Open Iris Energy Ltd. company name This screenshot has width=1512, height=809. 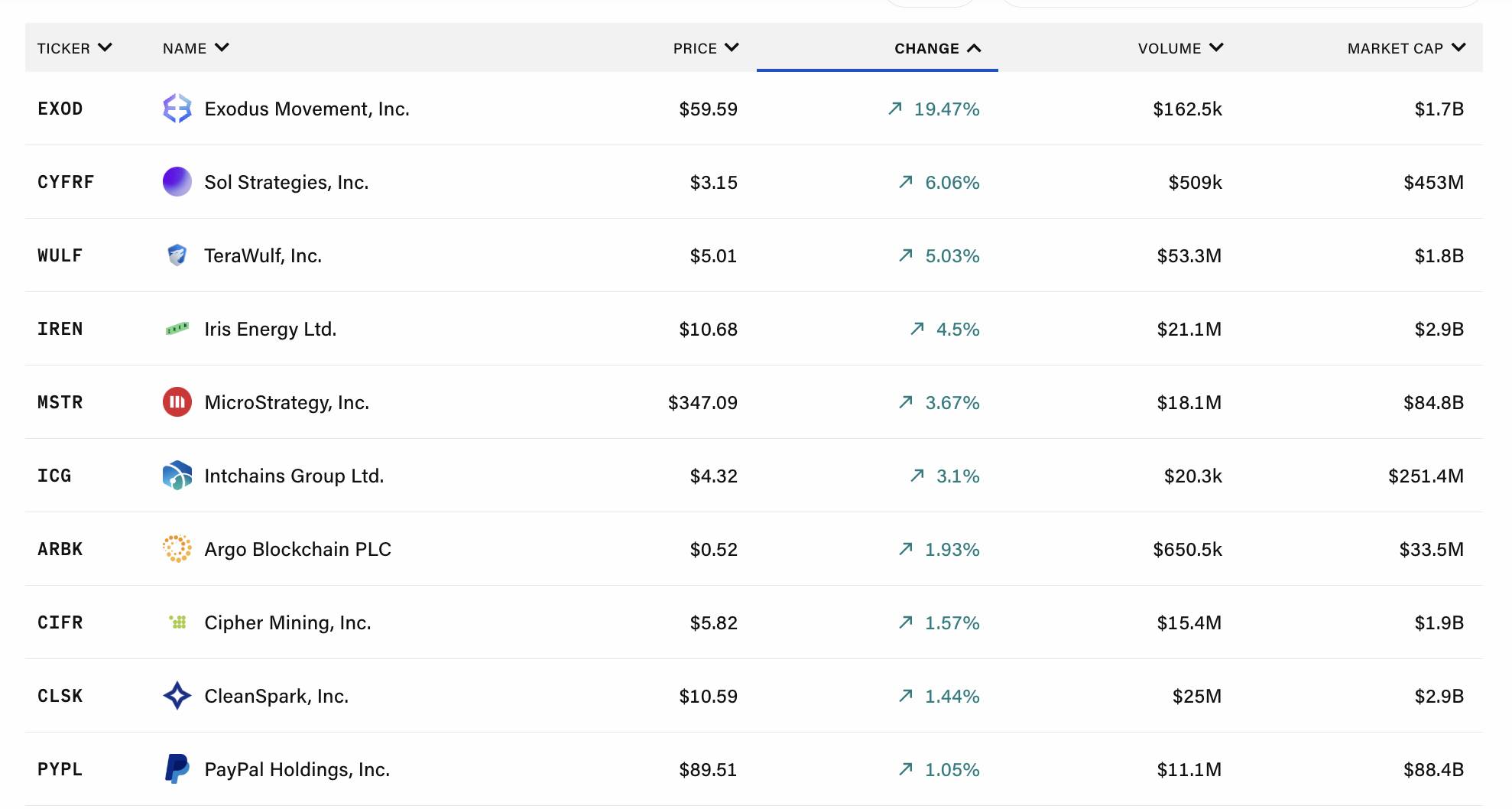[271, 330]
